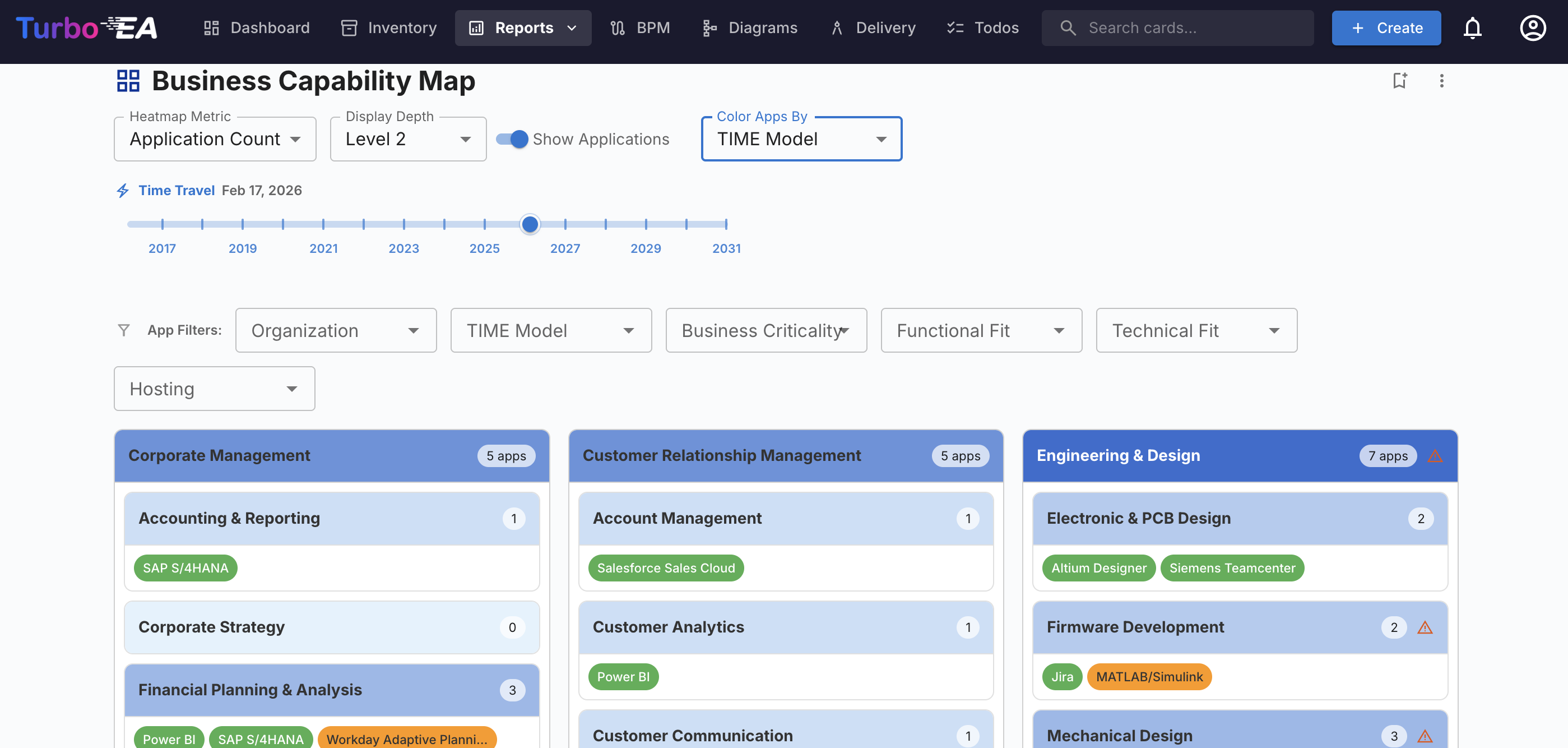Click the Firmware Development warning triangle
This screenshot has height=748, width=1568.
1425,627
